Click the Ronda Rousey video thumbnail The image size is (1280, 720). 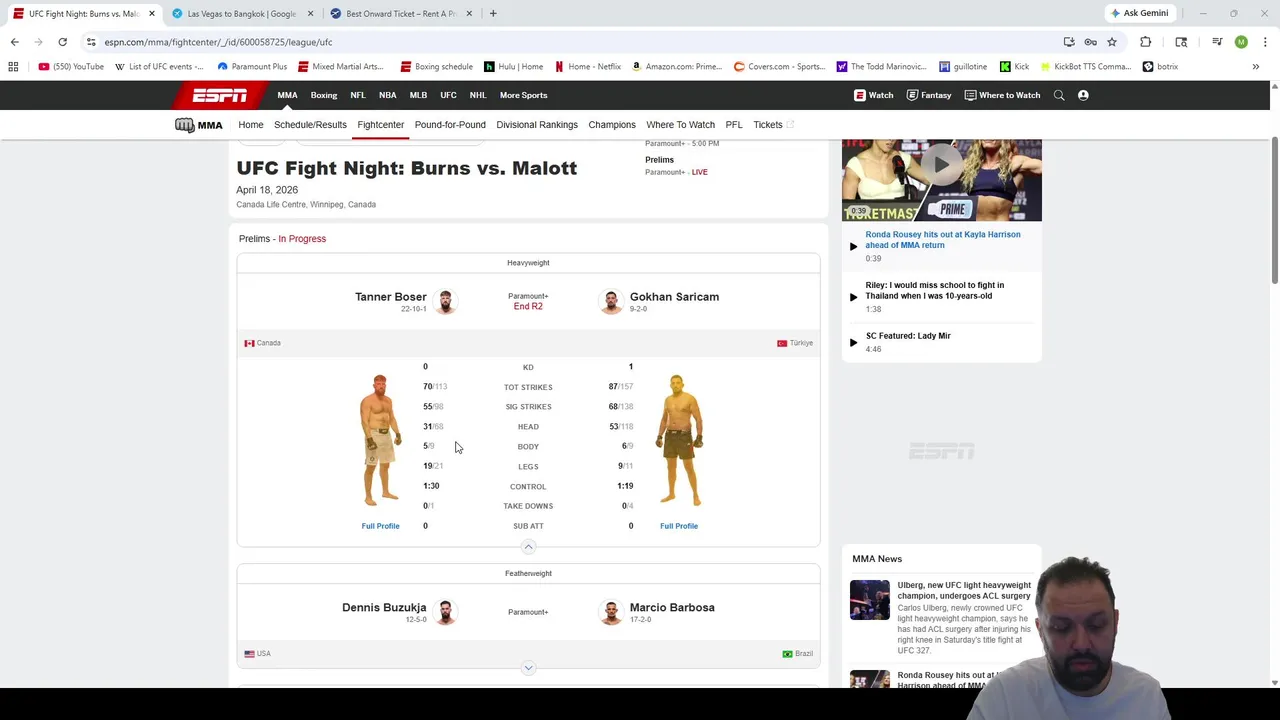pos(941,180)
